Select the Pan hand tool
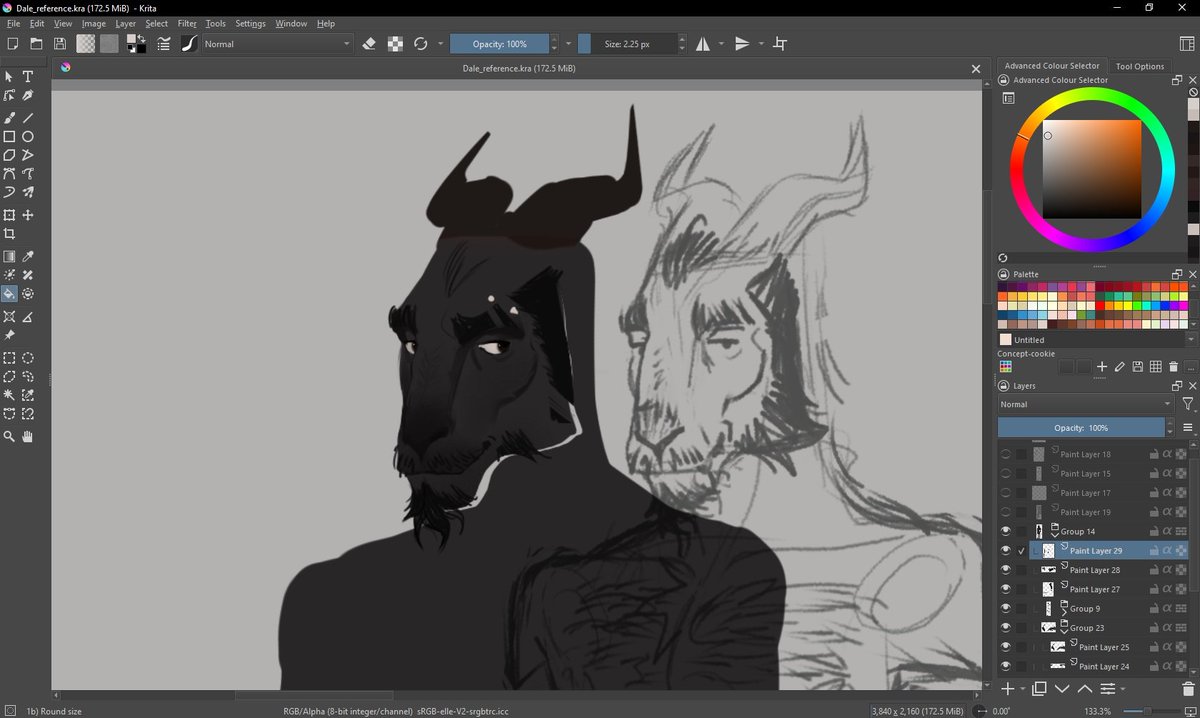Viewport: 1200px width, 718px height. tap(28, 436)
